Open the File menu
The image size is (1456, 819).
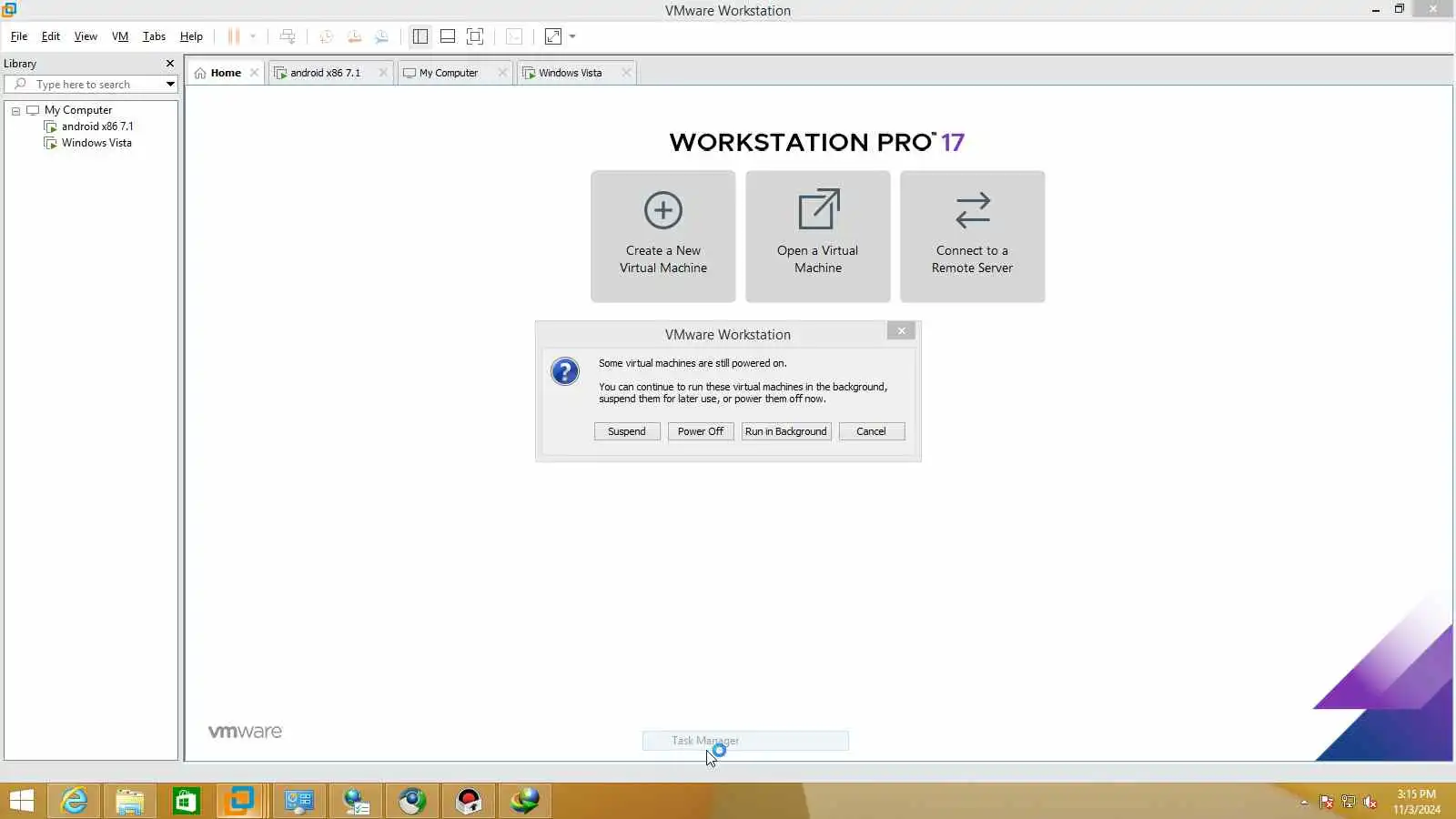(x=19, y=36)
